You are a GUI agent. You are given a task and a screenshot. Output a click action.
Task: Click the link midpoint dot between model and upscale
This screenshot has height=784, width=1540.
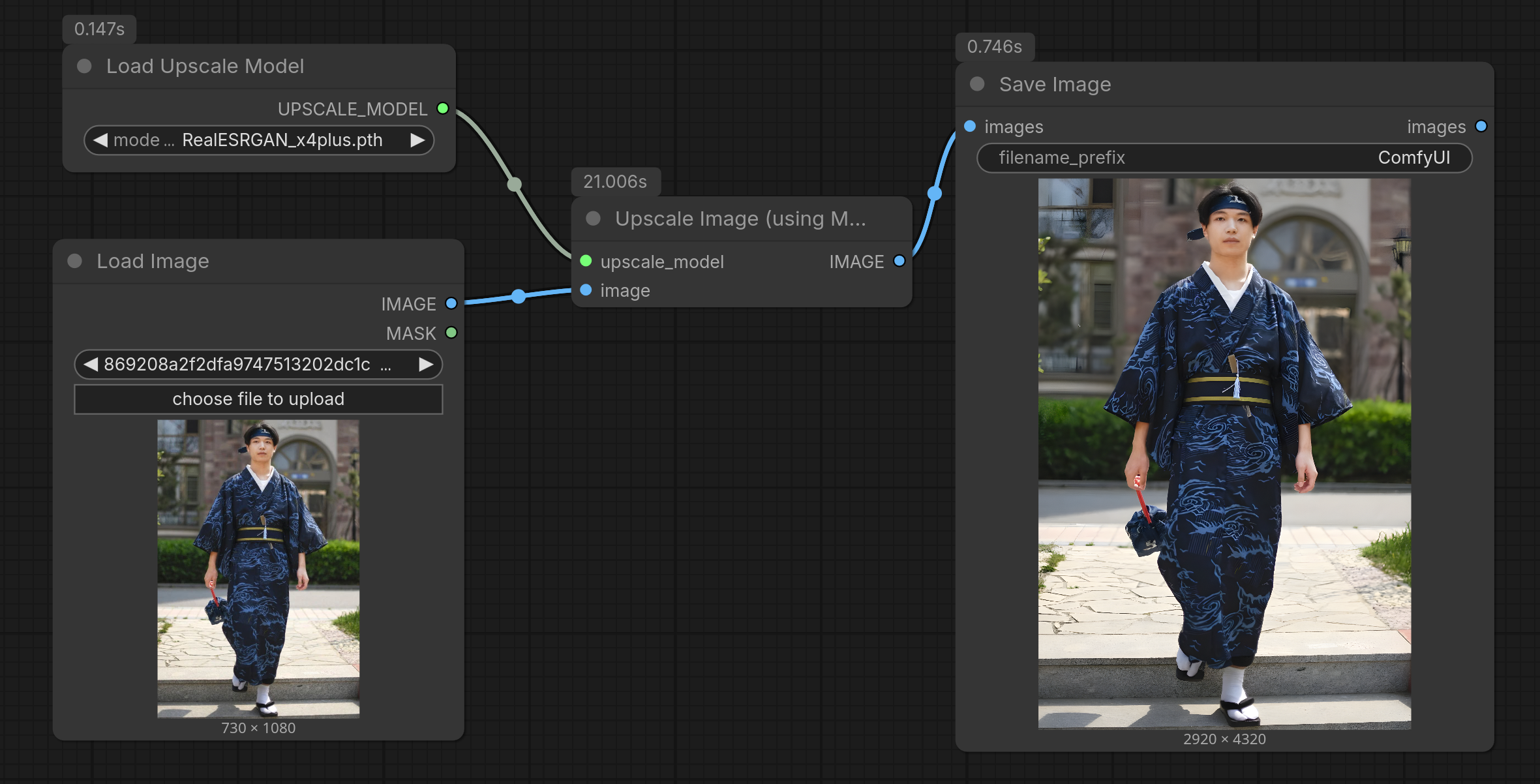[515, 185]
